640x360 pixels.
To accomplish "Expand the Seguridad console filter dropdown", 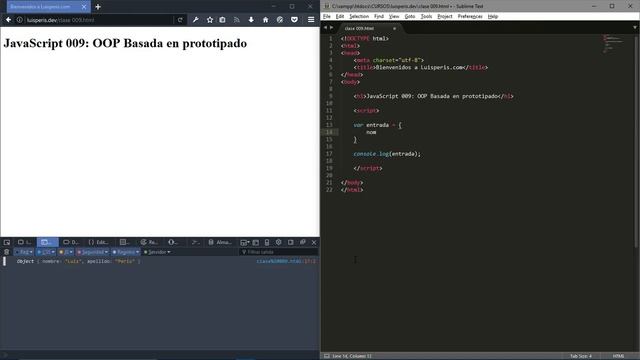I will 92,252.
